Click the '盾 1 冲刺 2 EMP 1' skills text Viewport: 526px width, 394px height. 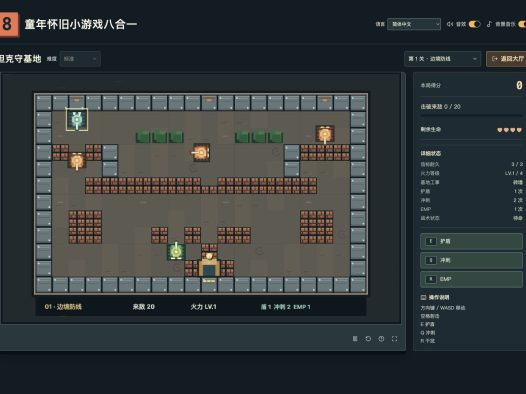pyautogui.click(x=285, y=306)
